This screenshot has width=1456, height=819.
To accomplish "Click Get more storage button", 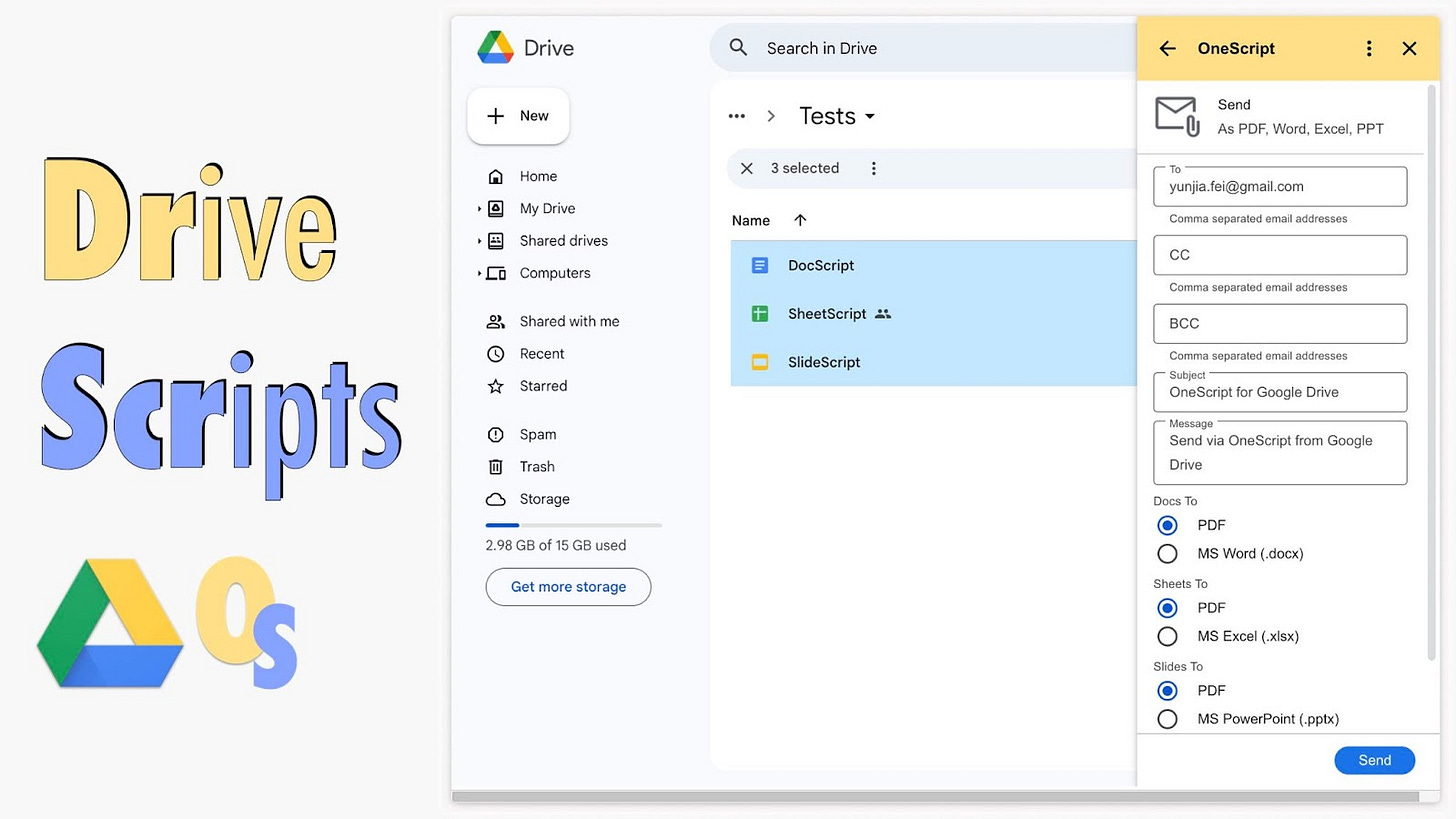I will [568, 587].
